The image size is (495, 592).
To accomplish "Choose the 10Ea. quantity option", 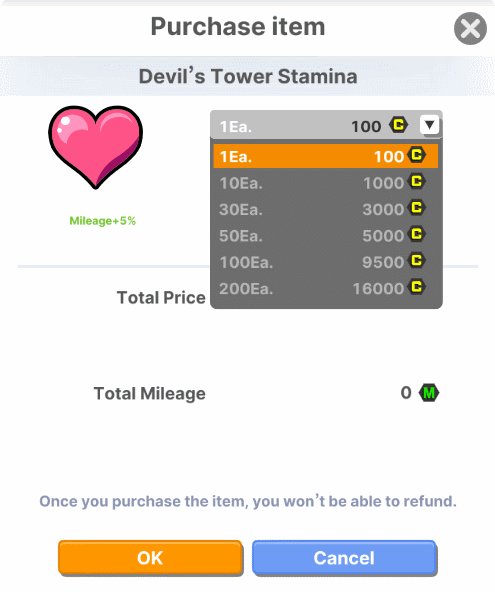I will point(325,183).
